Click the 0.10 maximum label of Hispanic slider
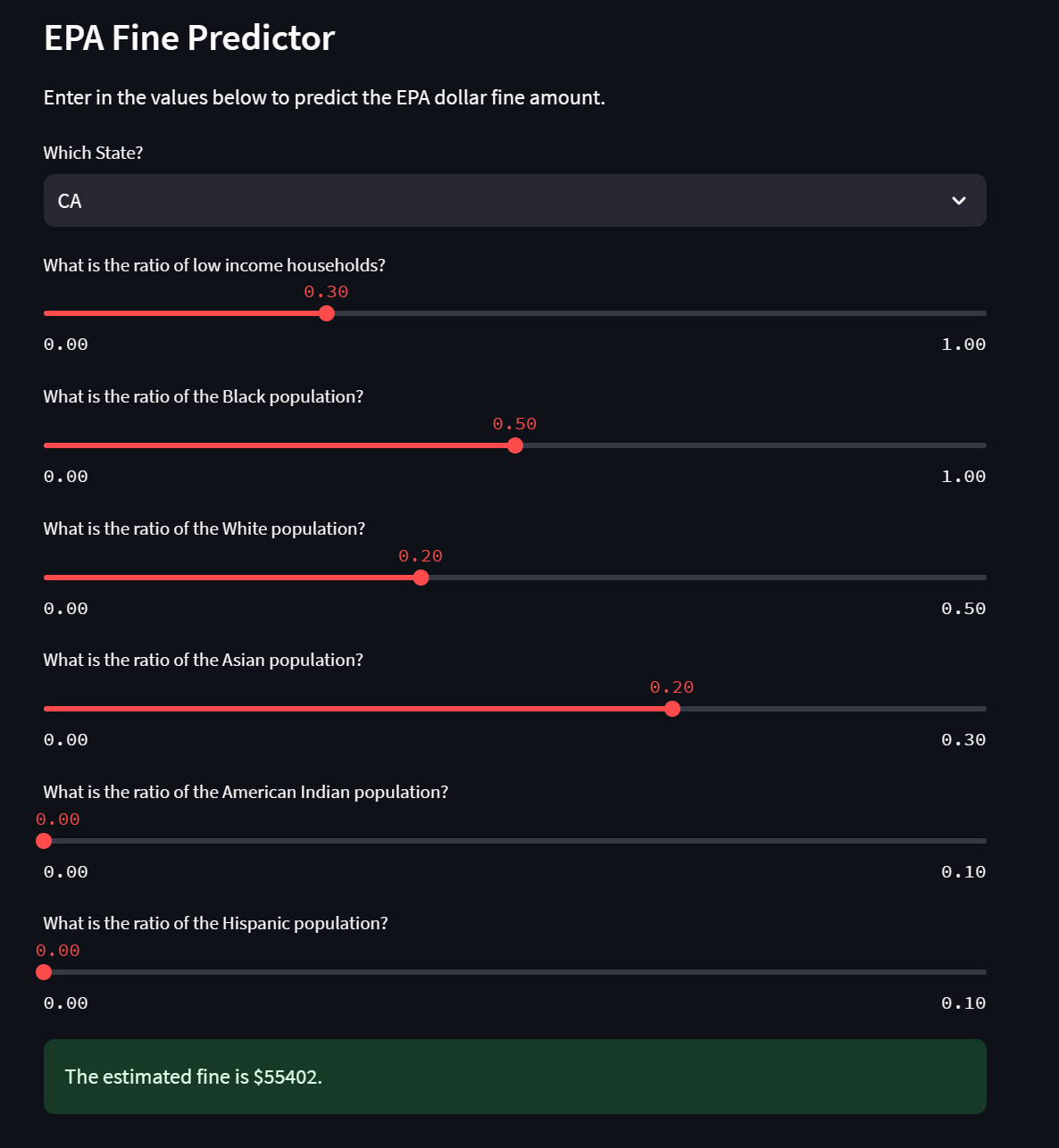Image resolution: width=1059 pixels, height=1148 pixels. click(x=963, y=1003)
